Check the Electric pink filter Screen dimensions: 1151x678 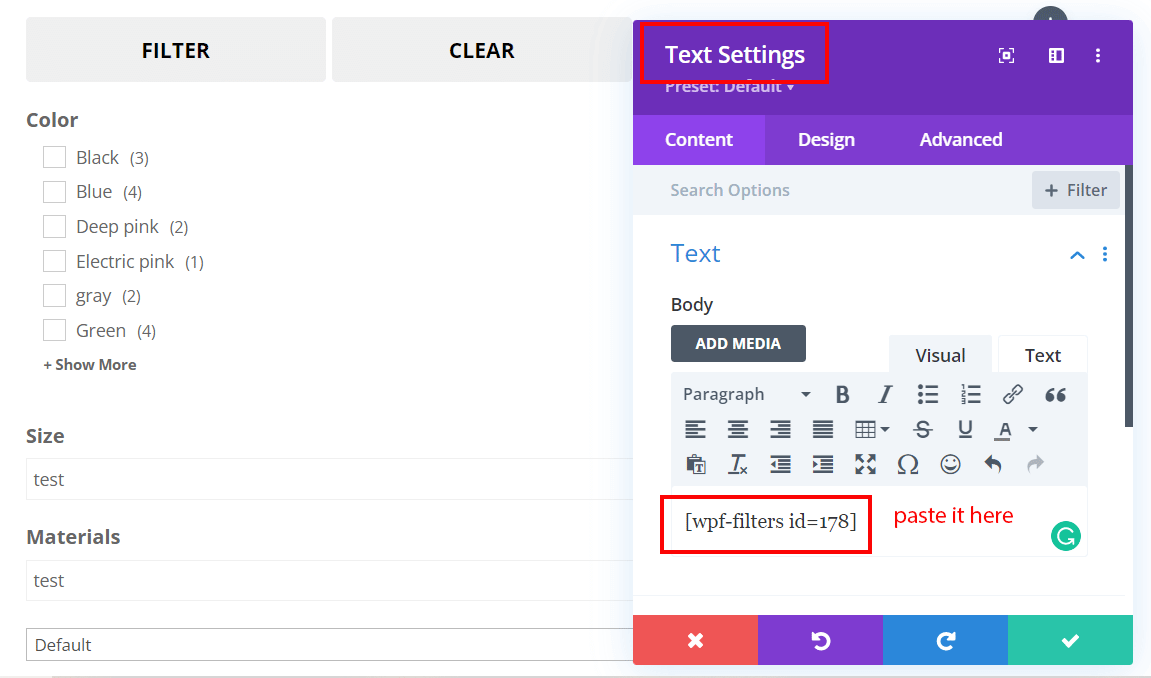pyautogui.click(x=54, y=260)
